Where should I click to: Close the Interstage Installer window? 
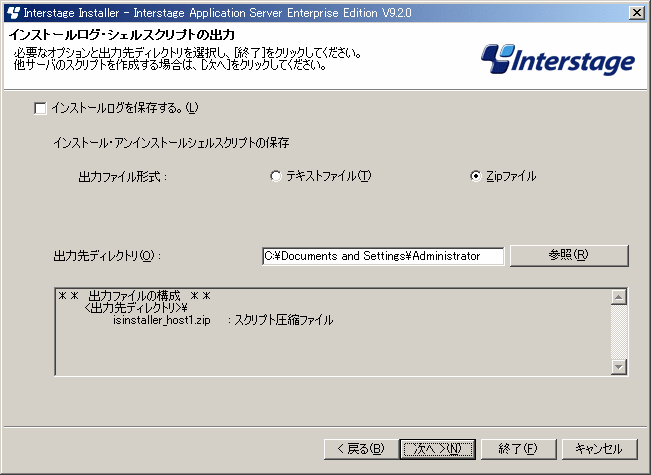(x=636, y=13)
